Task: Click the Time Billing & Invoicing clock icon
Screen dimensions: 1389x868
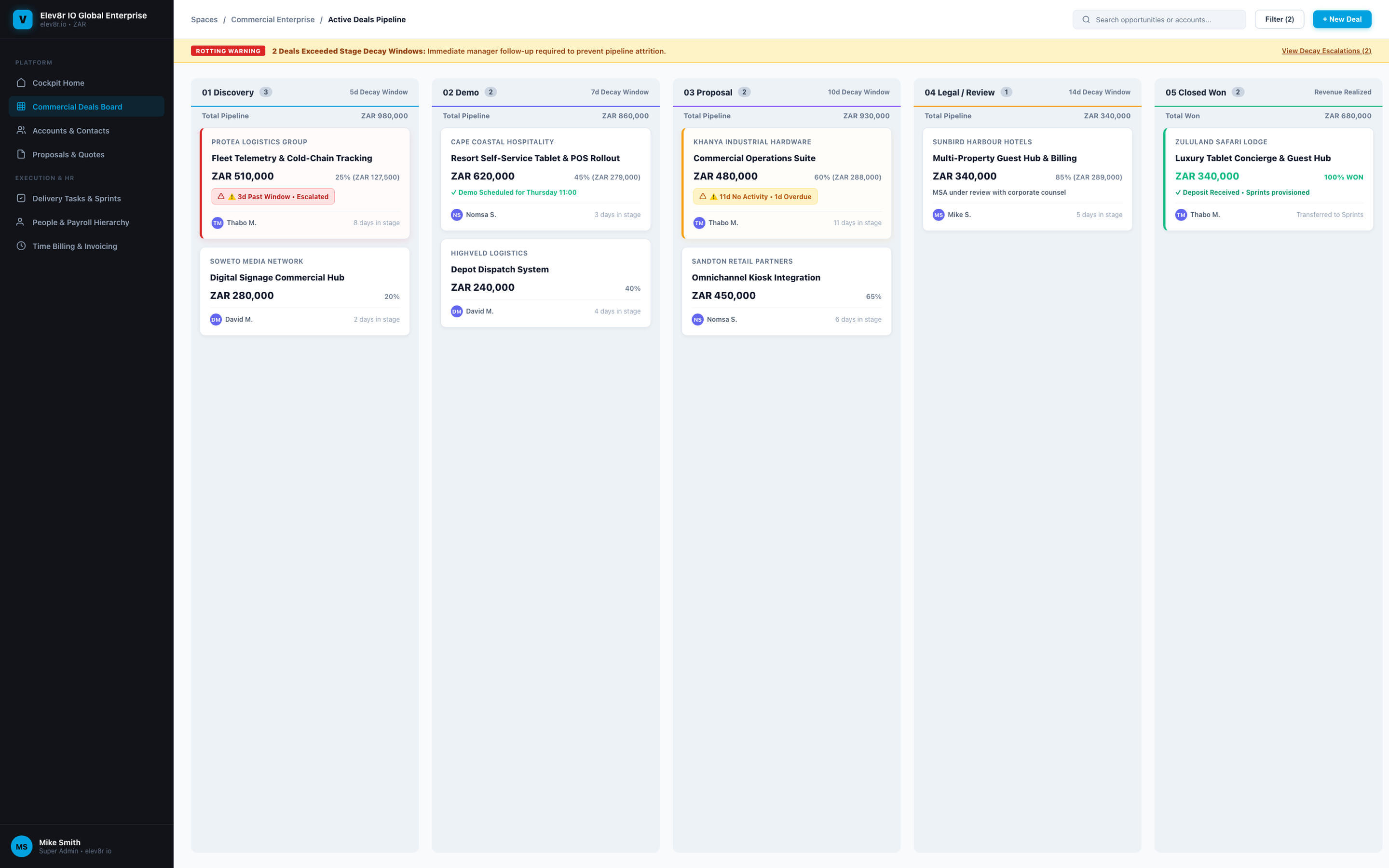Action: point(21,246)
